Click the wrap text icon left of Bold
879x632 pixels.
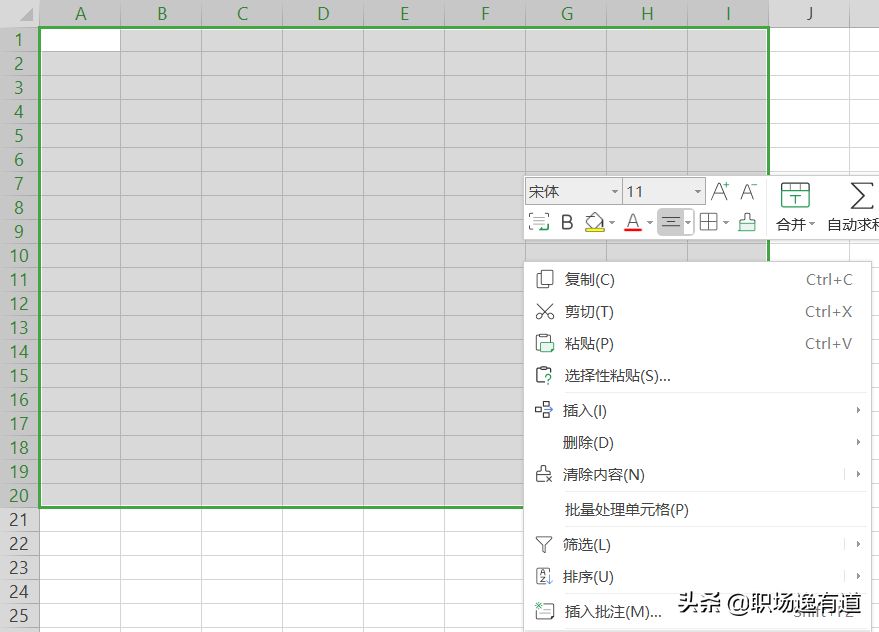539,223
